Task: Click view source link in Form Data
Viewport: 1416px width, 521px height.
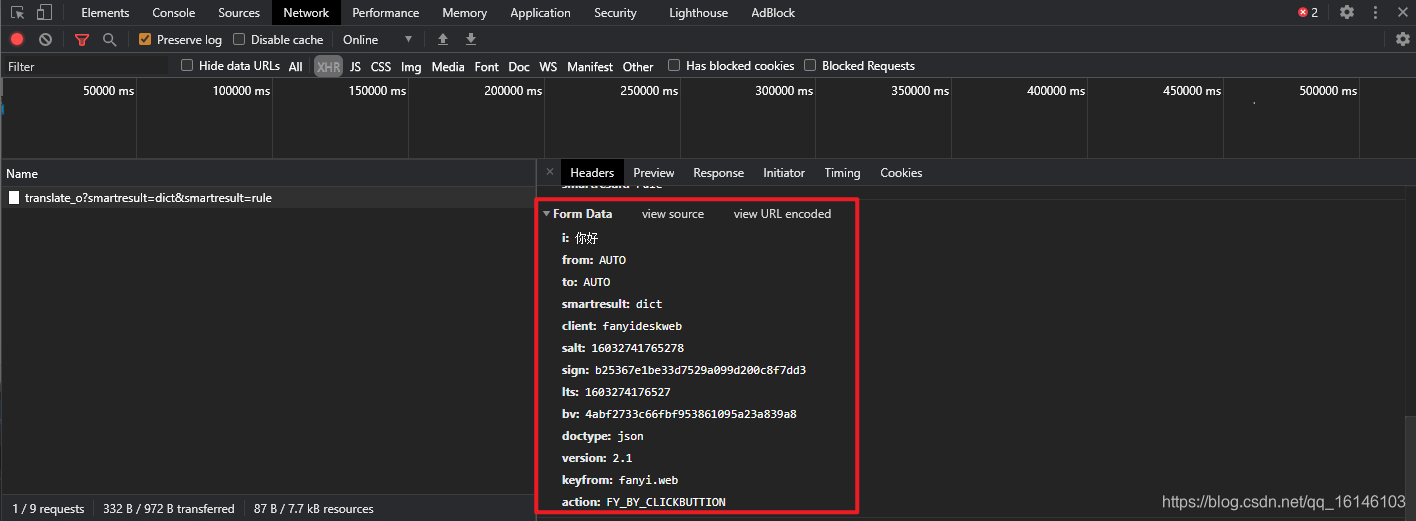Action: point(673,213)
